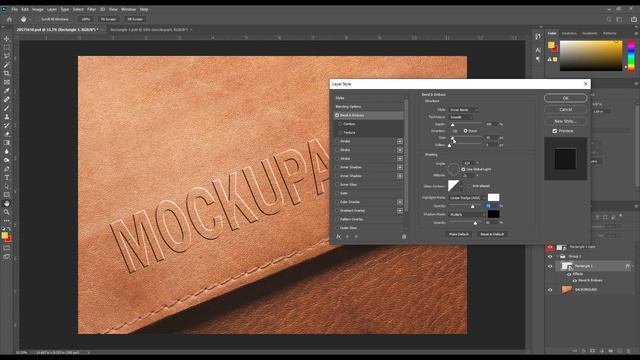Select the Eraser tool
This screenshot has width=640, height=360.
(x=7, y=134)
